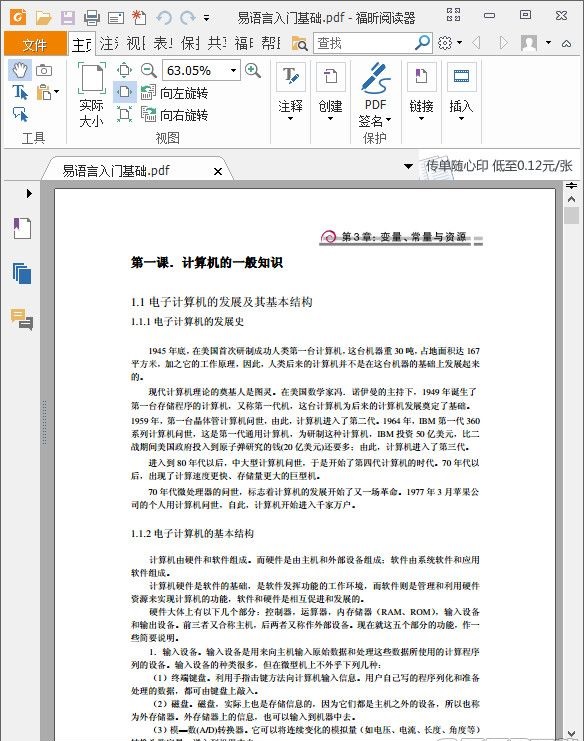Image resolution: width=584 pixels, height=741 pixels.
Task: Switch to the 保护 ribbon tab
Action: coord(190,44)
